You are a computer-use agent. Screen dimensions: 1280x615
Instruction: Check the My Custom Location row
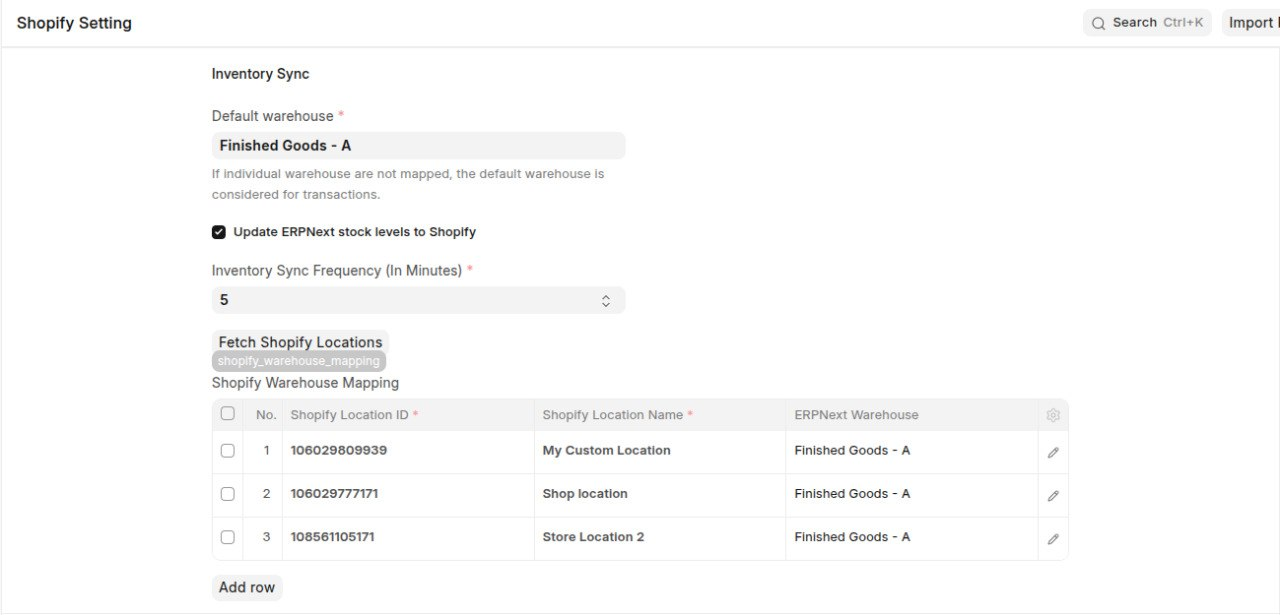pos(227,451)
